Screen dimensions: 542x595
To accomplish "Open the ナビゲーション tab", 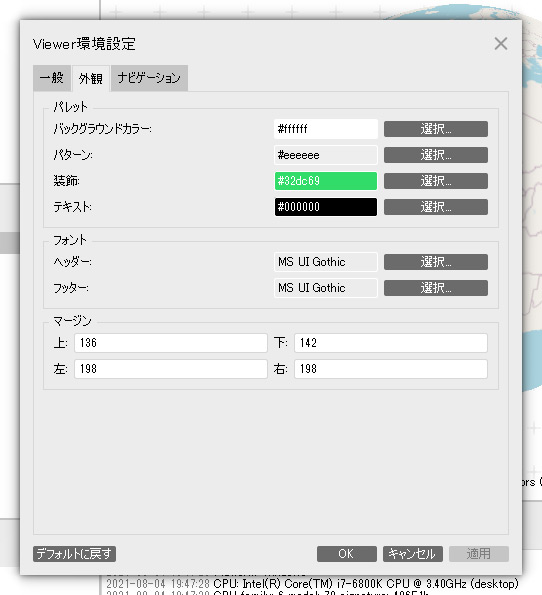I will [x=149, y=78].
